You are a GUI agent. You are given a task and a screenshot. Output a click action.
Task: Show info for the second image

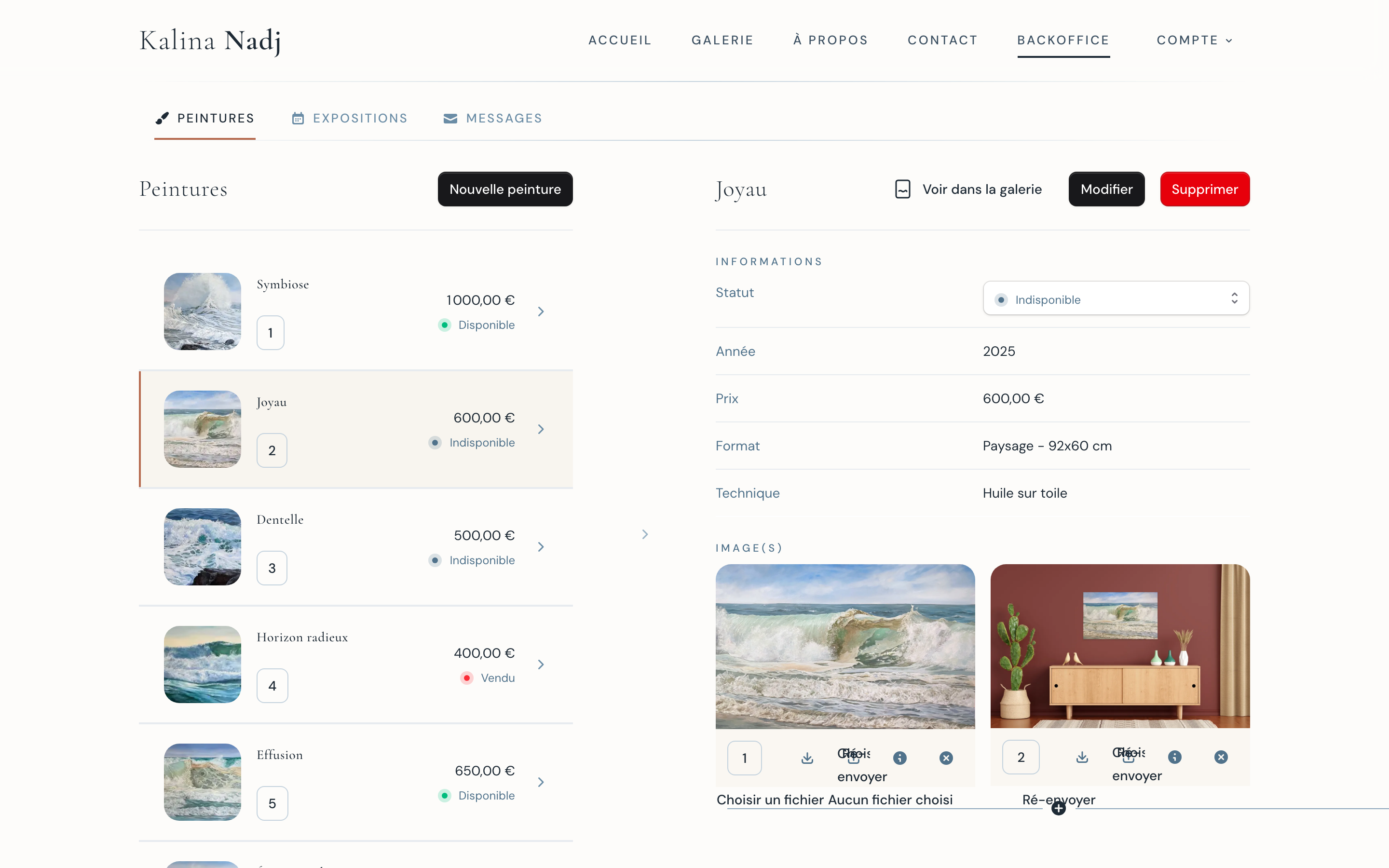[1174, 757]
